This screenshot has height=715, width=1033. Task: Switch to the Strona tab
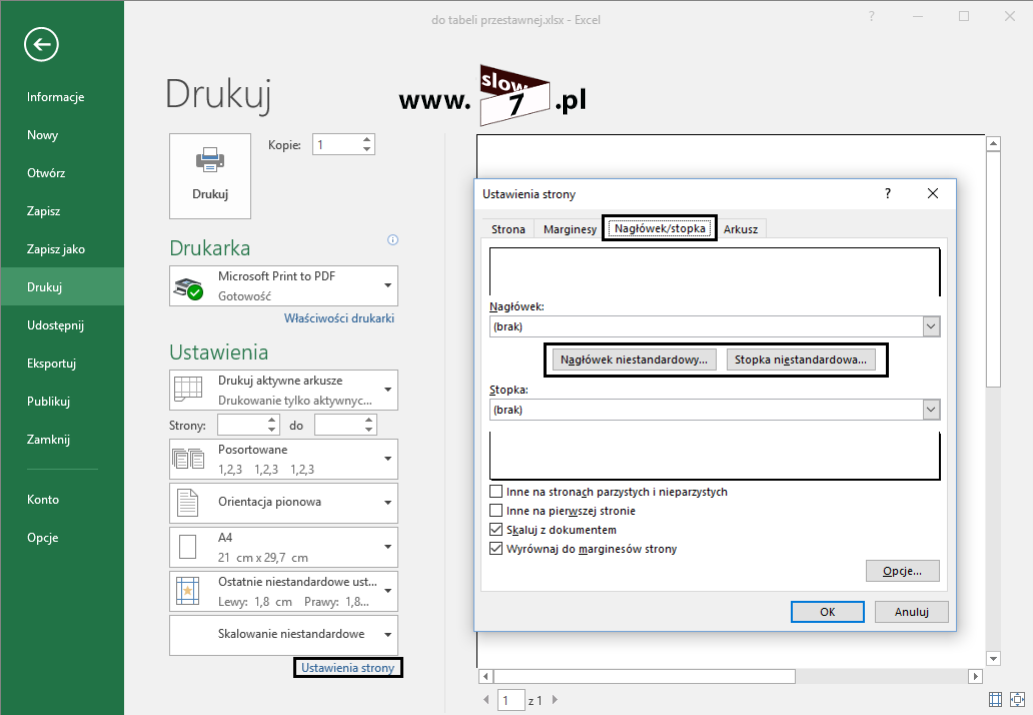click(508, 229)
